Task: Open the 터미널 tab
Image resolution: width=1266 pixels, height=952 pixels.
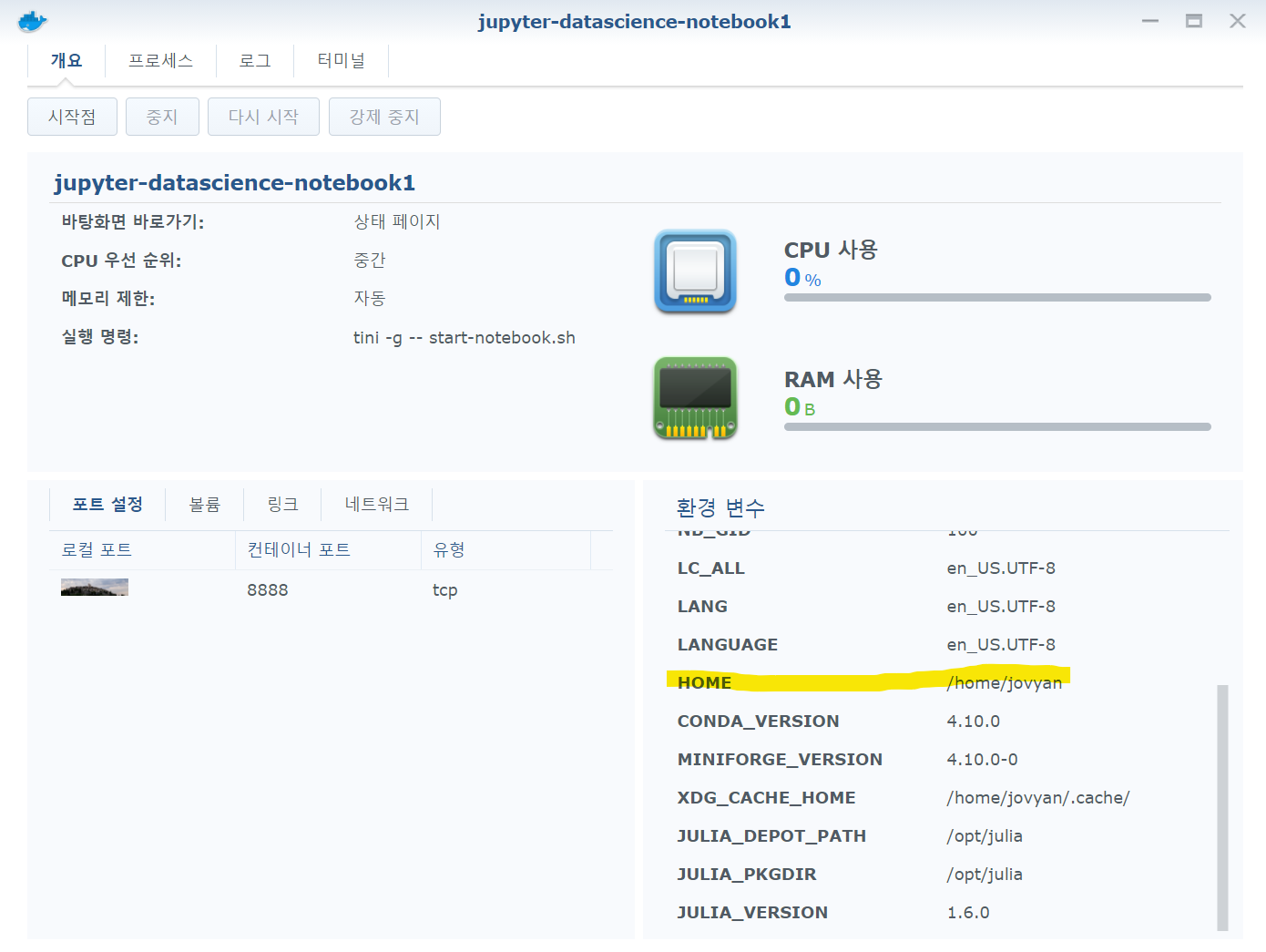Action: coord(341,60)
